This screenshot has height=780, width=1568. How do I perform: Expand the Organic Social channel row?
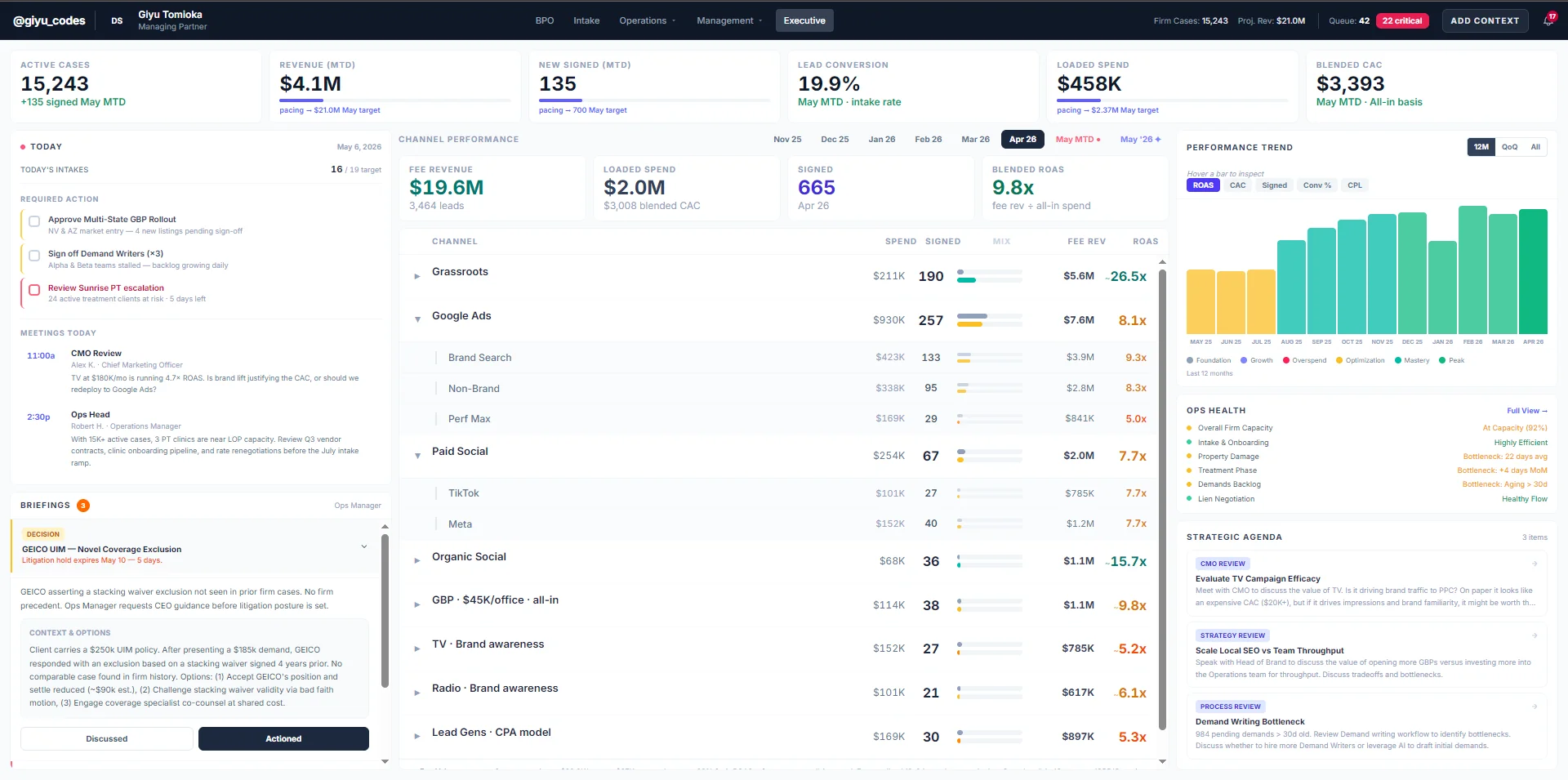pyautogui.click(x=417, y=560)
